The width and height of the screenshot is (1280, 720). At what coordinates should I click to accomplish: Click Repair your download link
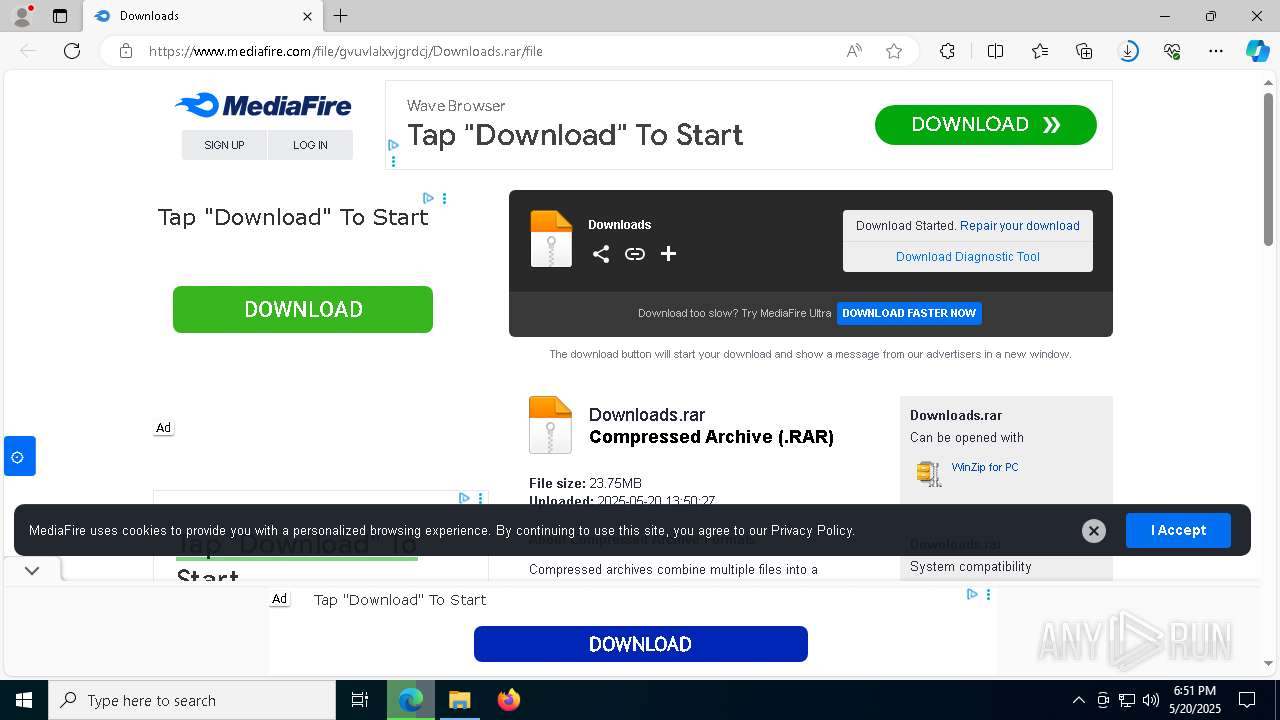(x=1020, y=226)
